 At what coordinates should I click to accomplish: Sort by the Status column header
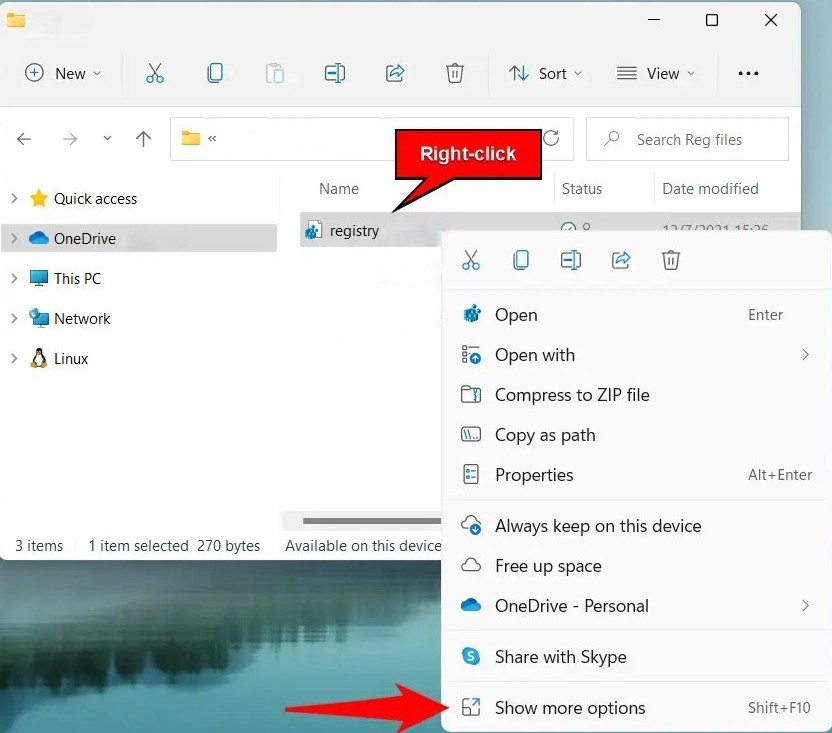582,188
